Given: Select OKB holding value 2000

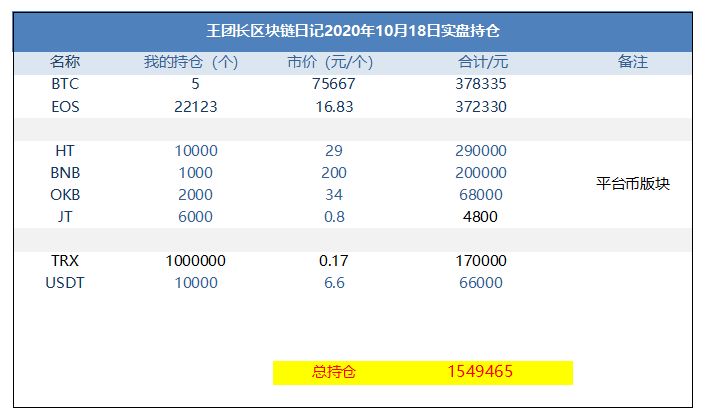Looking at the screenshot, I should click(195, 195).
